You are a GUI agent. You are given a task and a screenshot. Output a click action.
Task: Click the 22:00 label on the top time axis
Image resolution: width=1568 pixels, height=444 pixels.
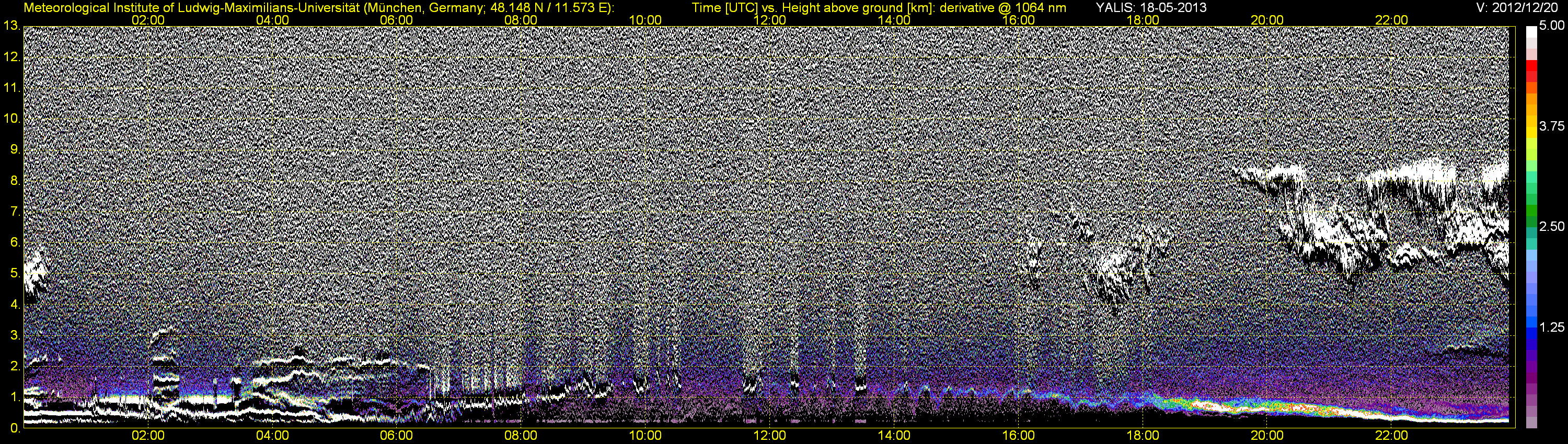pos(1391,20)
